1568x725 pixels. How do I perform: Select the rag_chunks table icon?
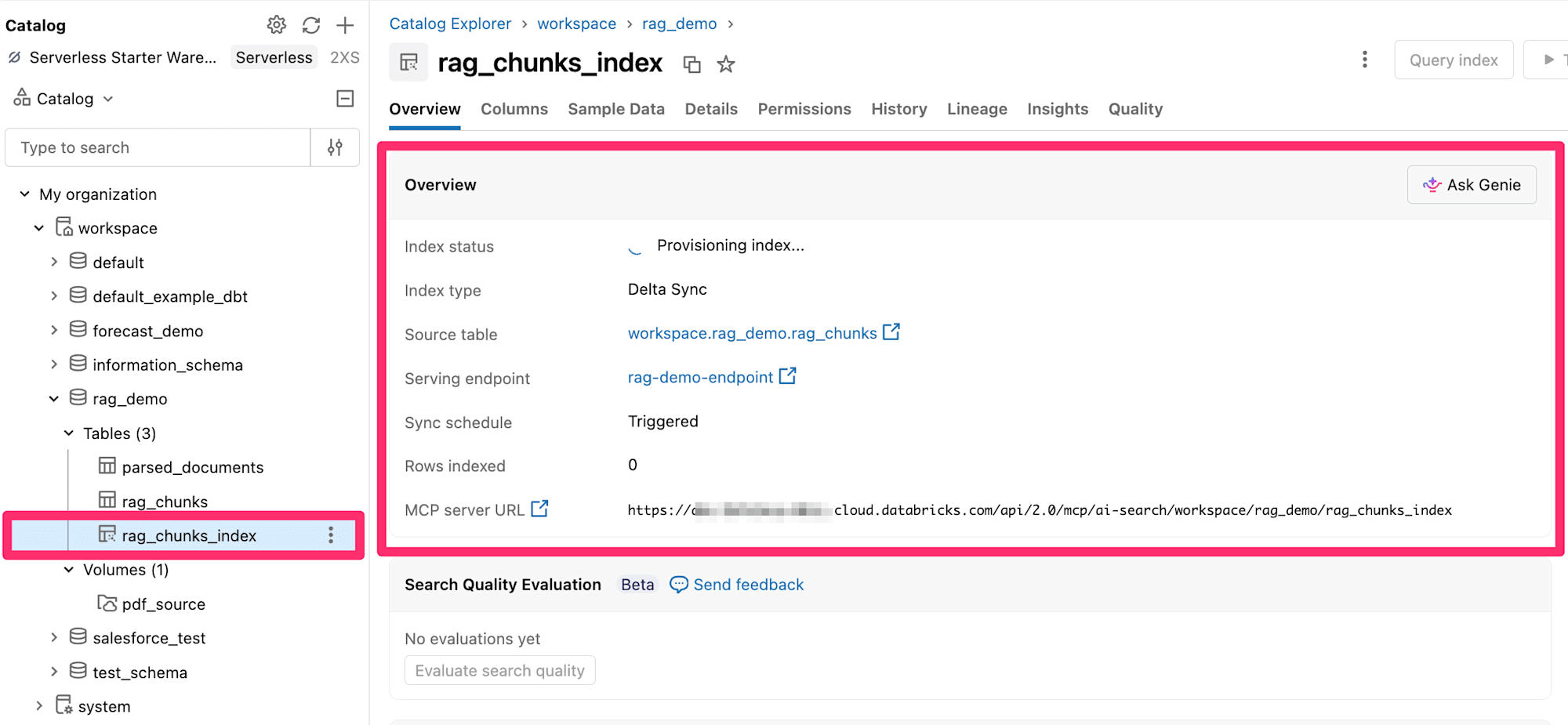click(x=107, y=500)
